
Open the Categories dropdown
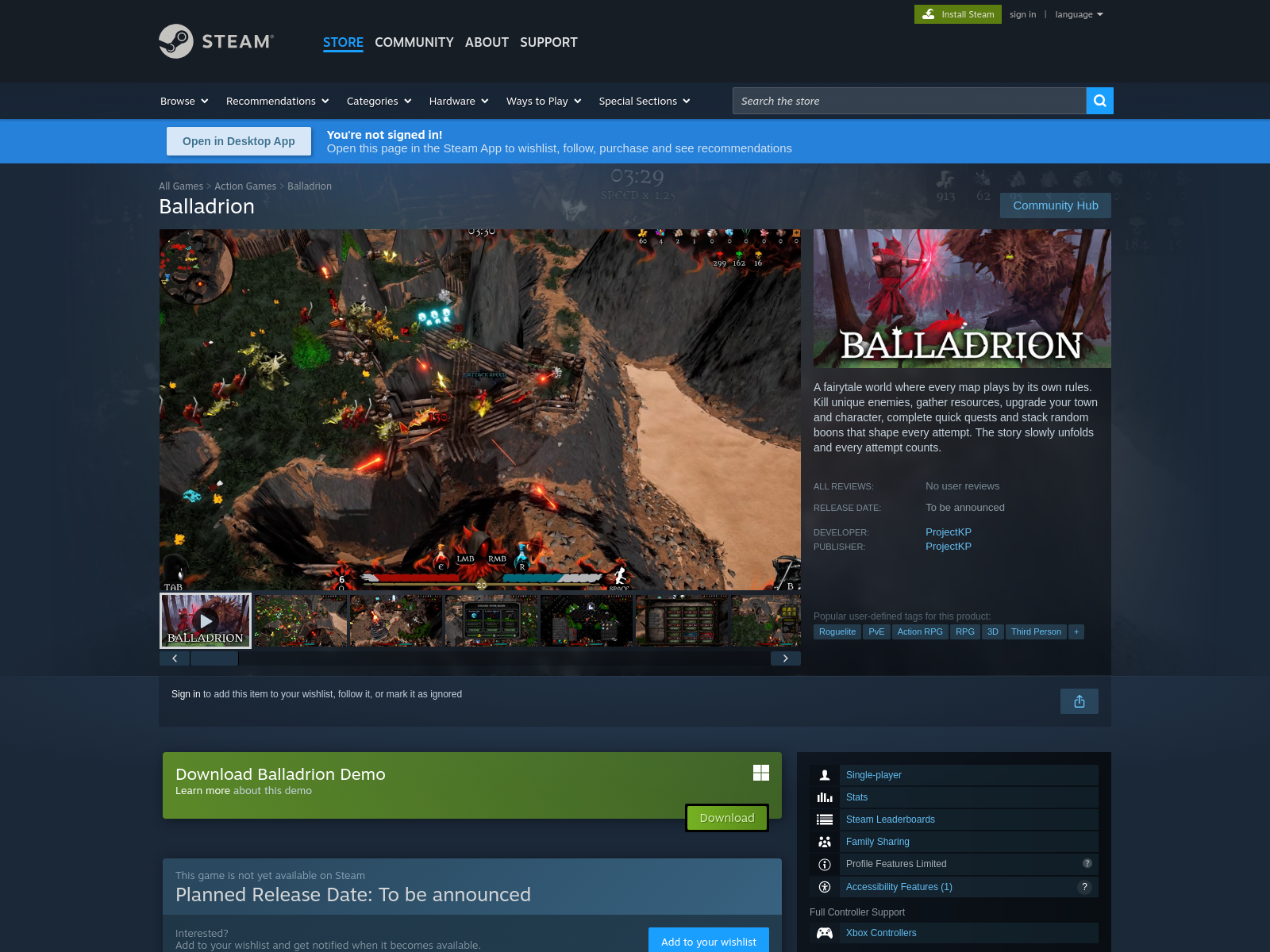point(379,101)
